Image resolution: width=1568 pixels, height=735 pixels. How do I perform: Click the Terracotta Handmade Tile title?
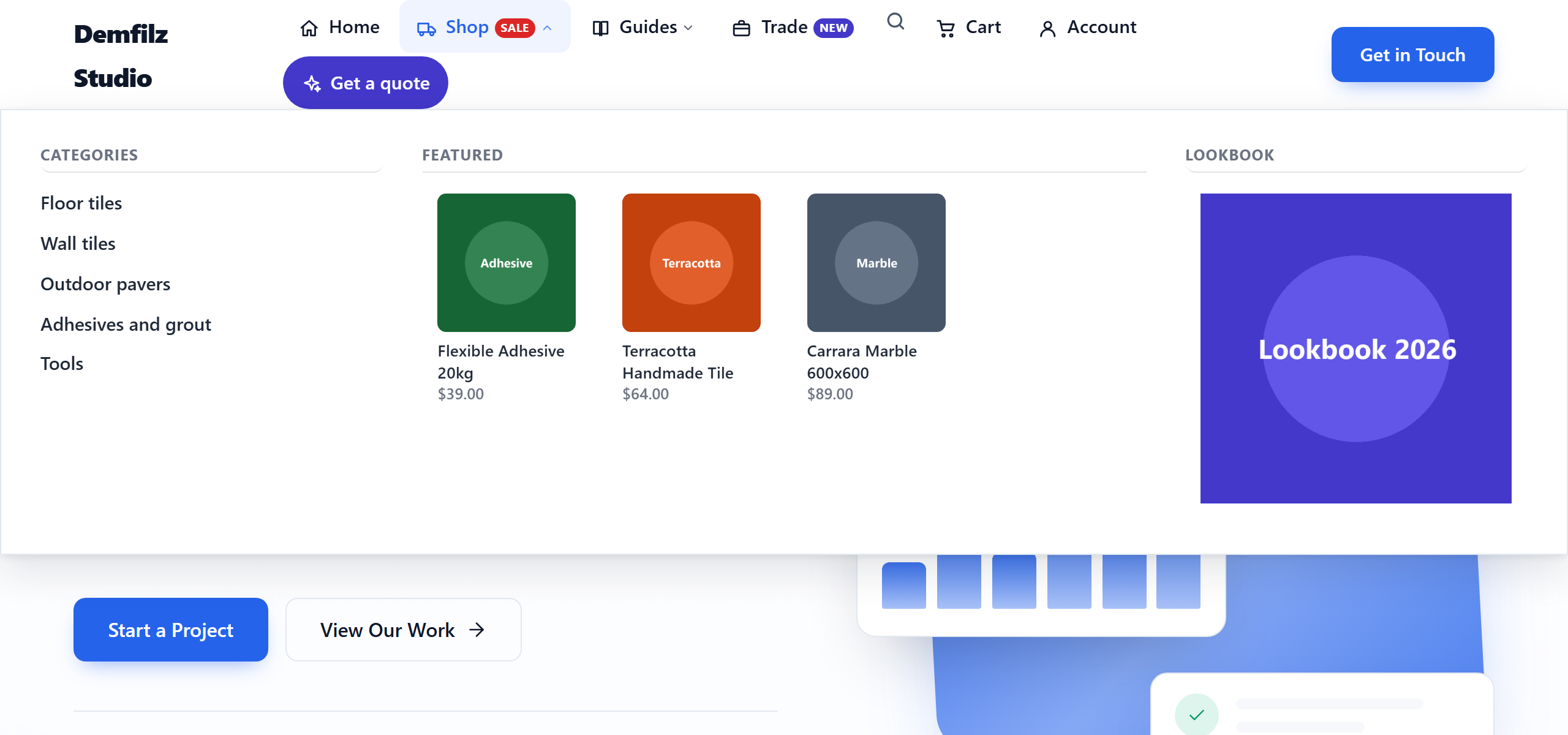tap(678, 362)
